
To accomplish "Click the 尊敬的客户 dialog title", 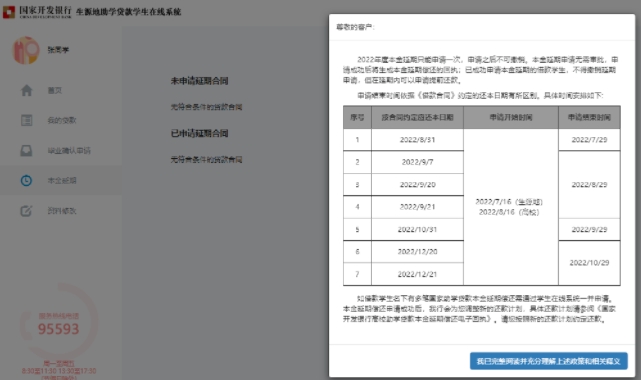I will click(x=355, y=27).
